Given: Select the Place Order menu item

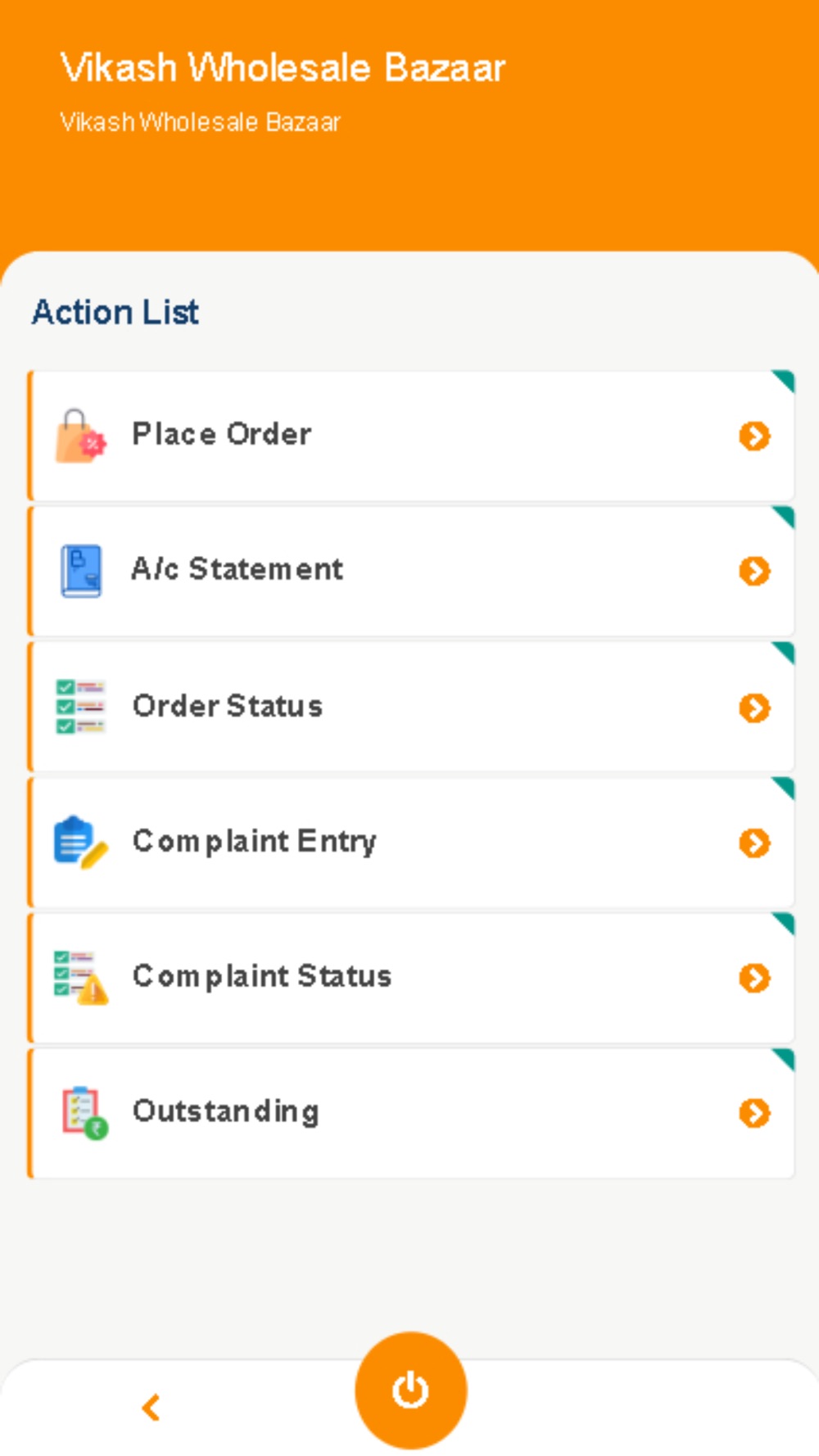Looking at the screenshot, I should click(x=411, y=436).
